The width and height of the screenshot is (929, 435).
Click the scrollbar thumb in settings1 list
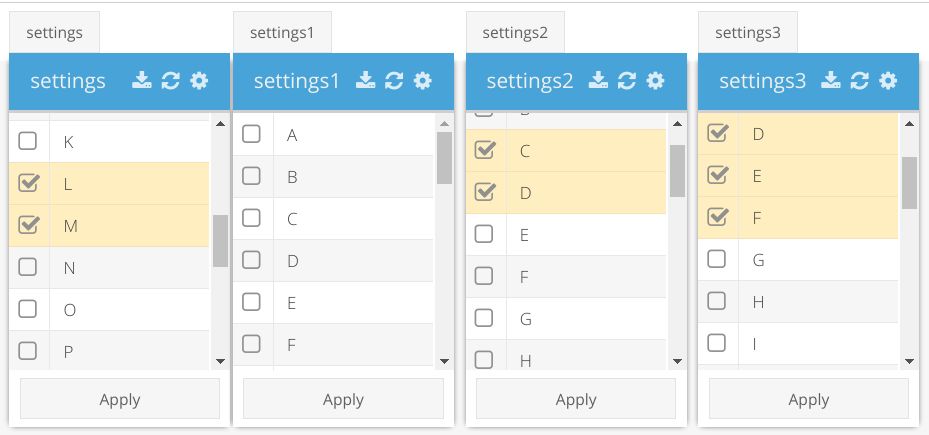point(444,158)
